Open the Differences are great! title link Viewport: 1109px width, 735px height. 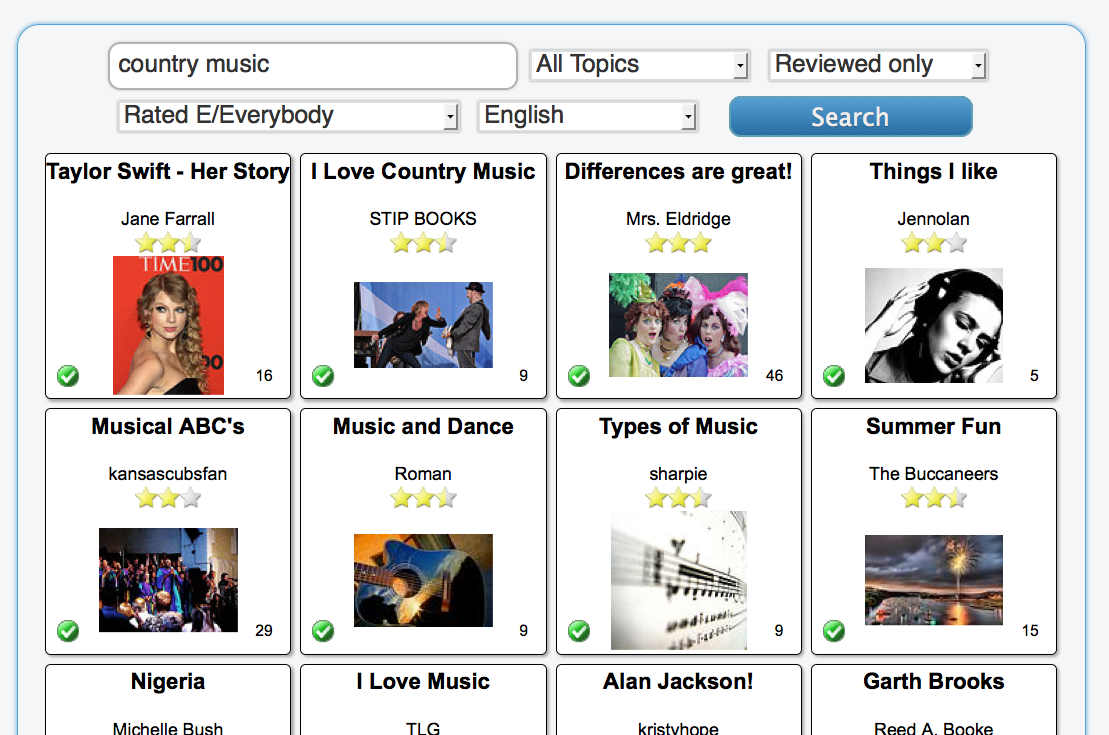[x=678, y=172]
